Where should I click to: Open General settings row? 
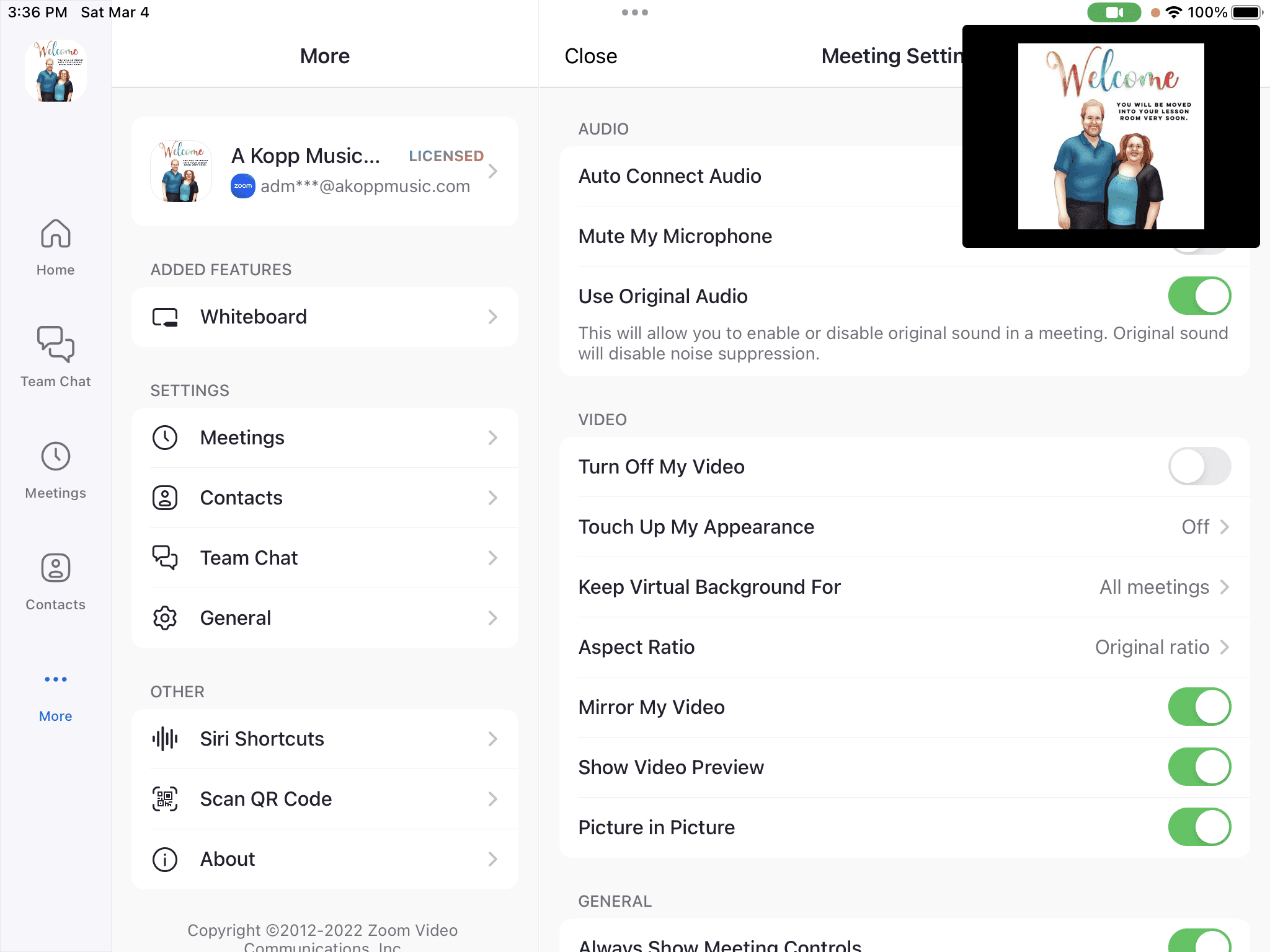(325, 618)
